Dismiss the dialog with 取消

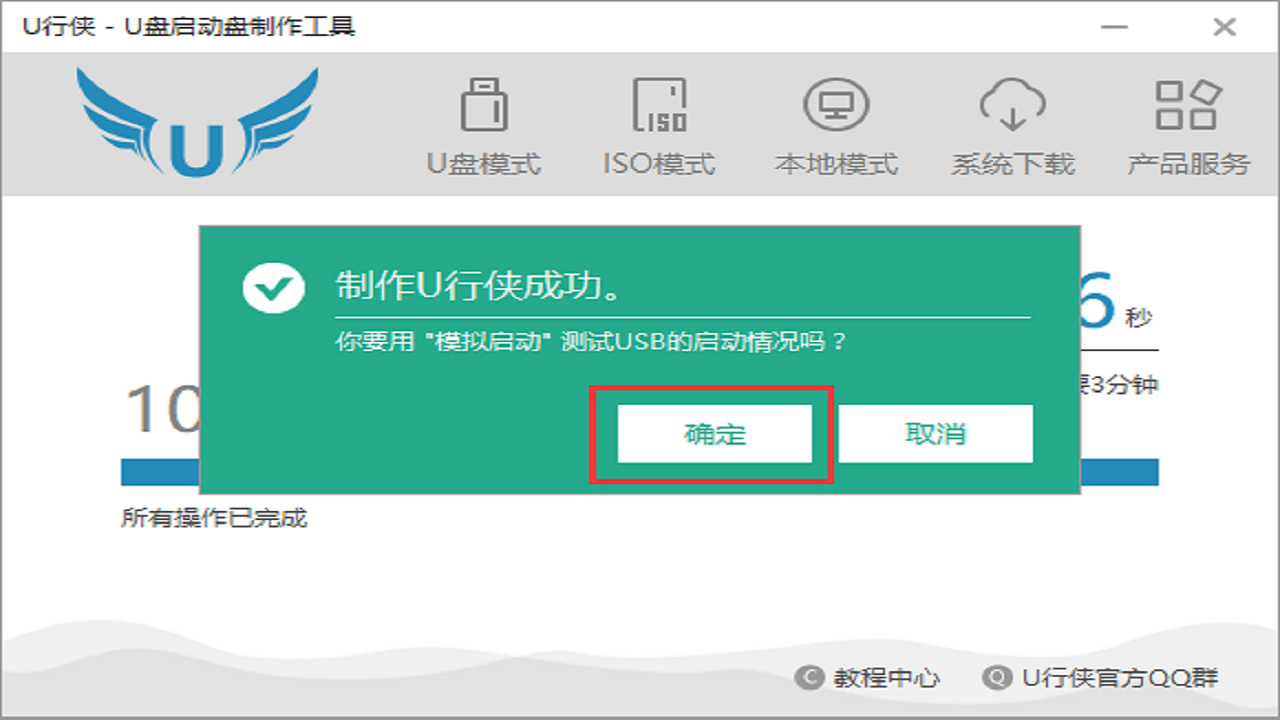click(x=935, y=433)
